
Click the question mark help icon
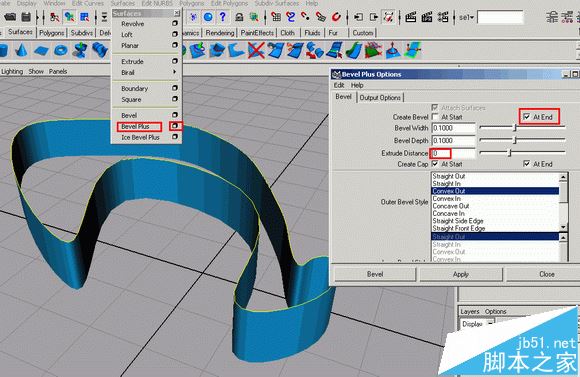point(222,17)
